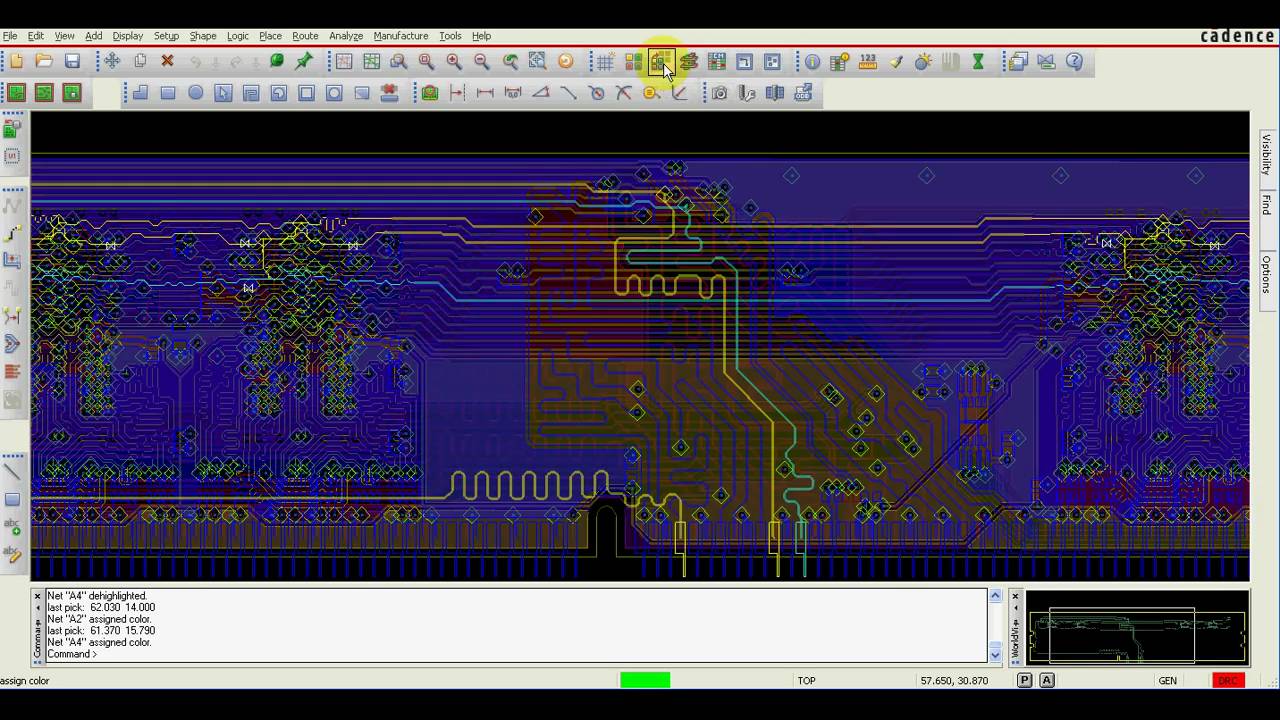
Task: Select the Shape Select arrow tool
Action: point(223,93)
